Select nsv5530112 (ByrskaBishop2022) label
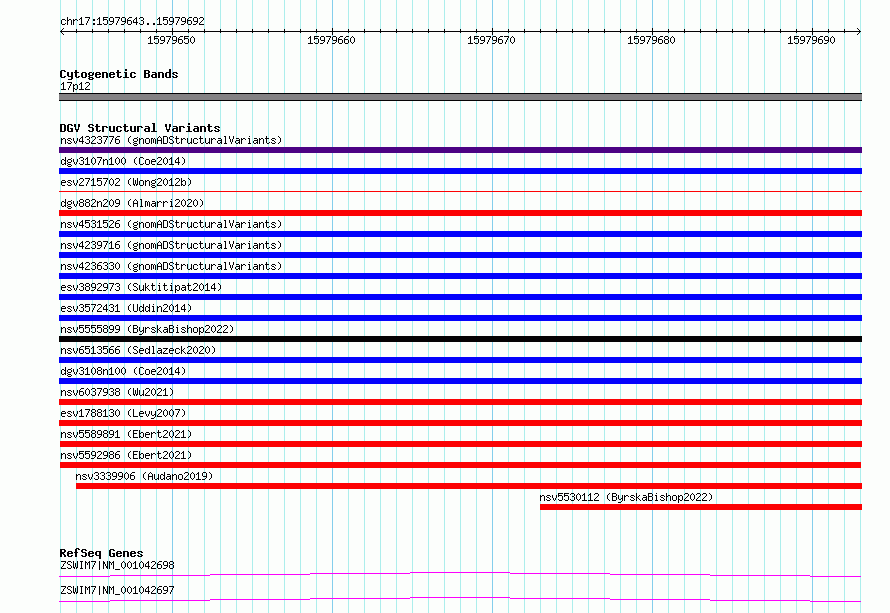Screen dimensions: 890x613 pyautogui.click(x=626, y=497)
